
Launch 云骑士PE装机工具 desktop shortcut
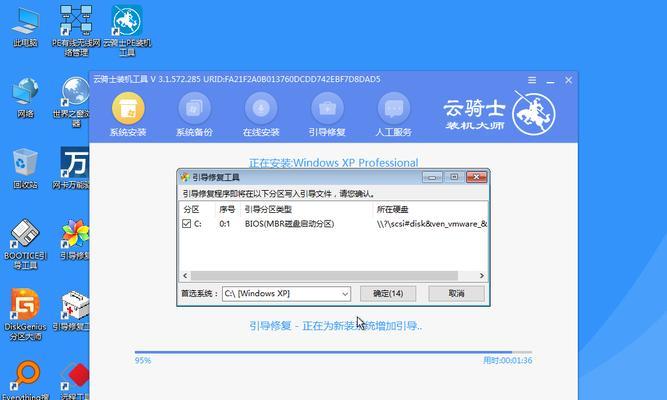(x=127, y=31)
